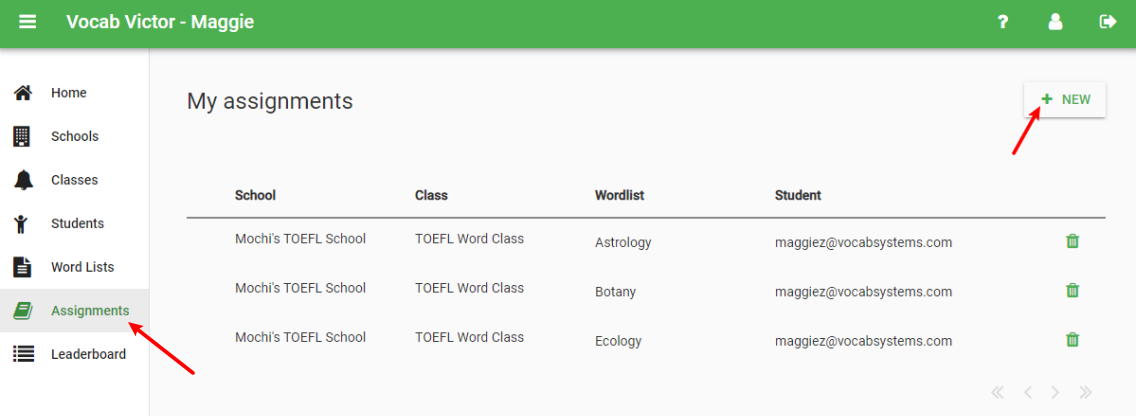This screenshot has width=1136, height=416.
Task: Open the user profile icon
Action: pyautogui.click(x=1055, y=22)
